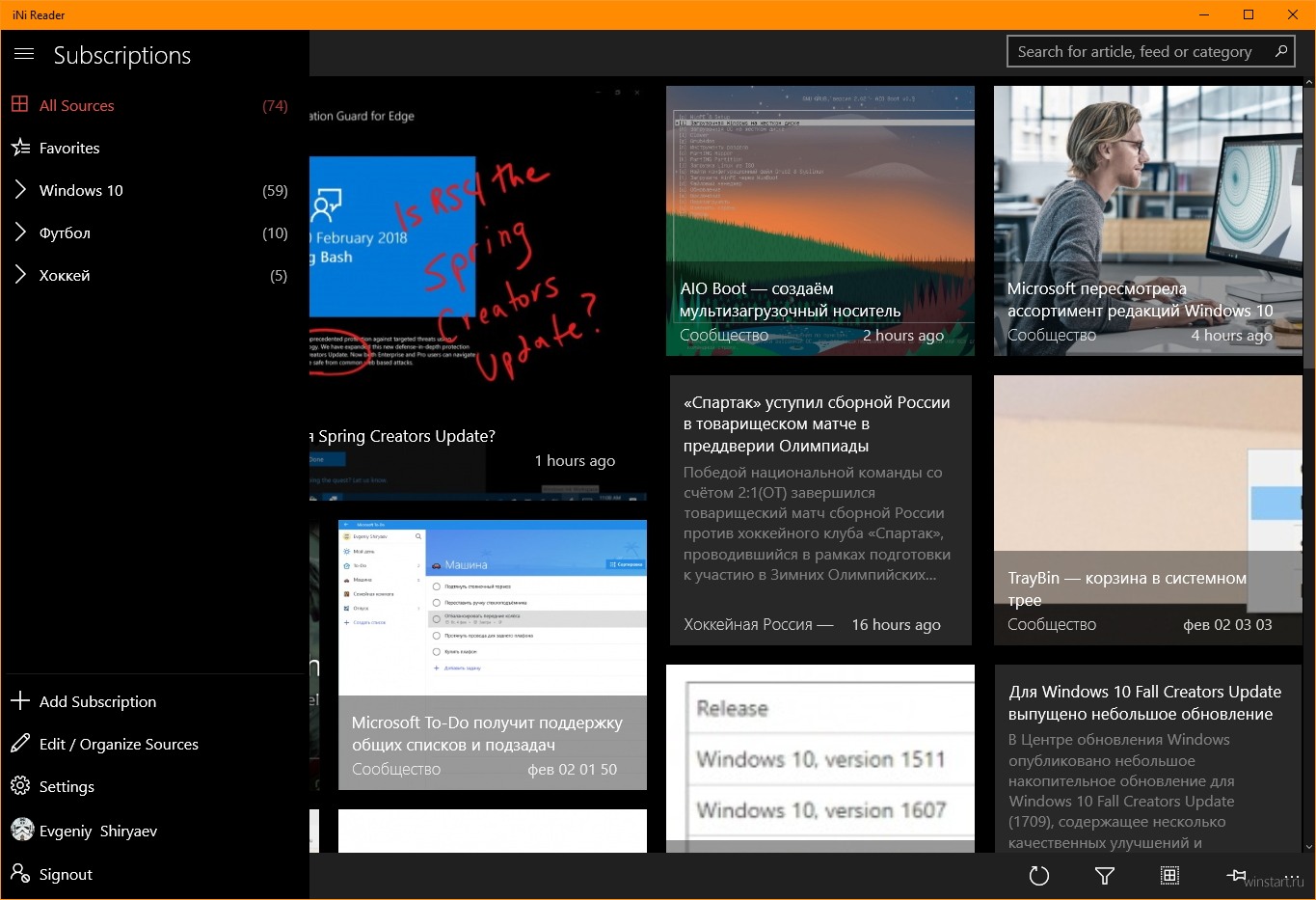The width and height of the screenshot is (1316, 900).
Task: Click "фев 02 01 50" timestamp
Action: click(x=572, y=769)
